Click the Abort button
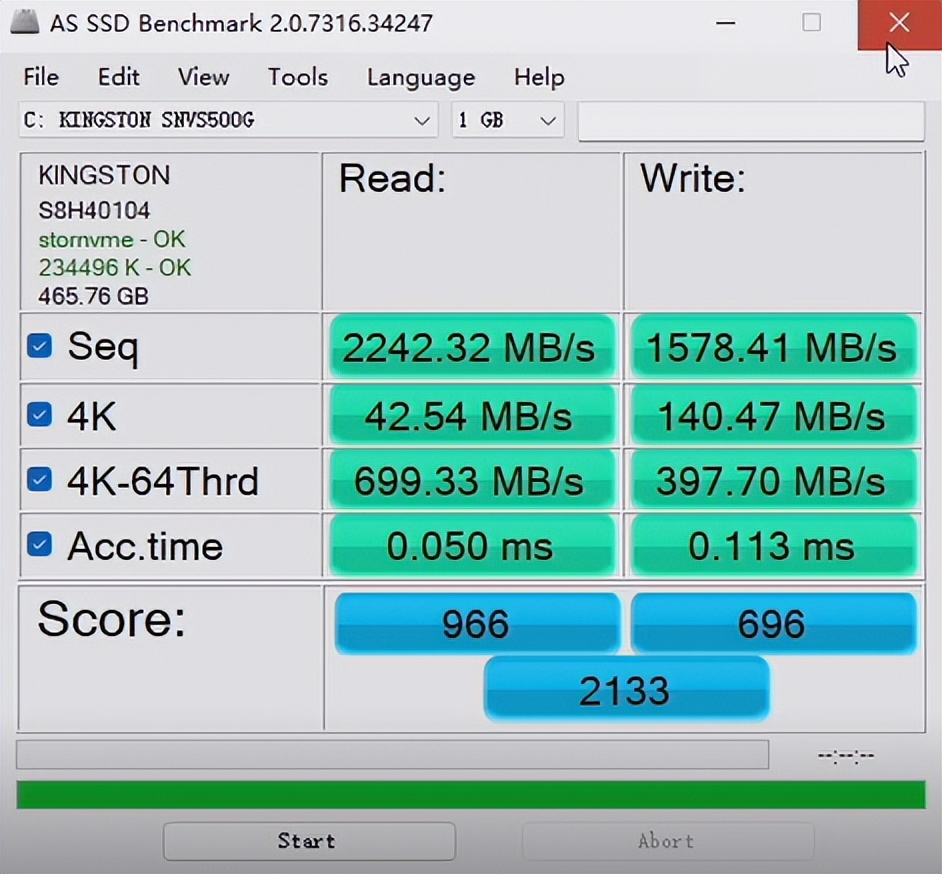The height and width of the screenshot is (874, 942). tap(667, 841)
